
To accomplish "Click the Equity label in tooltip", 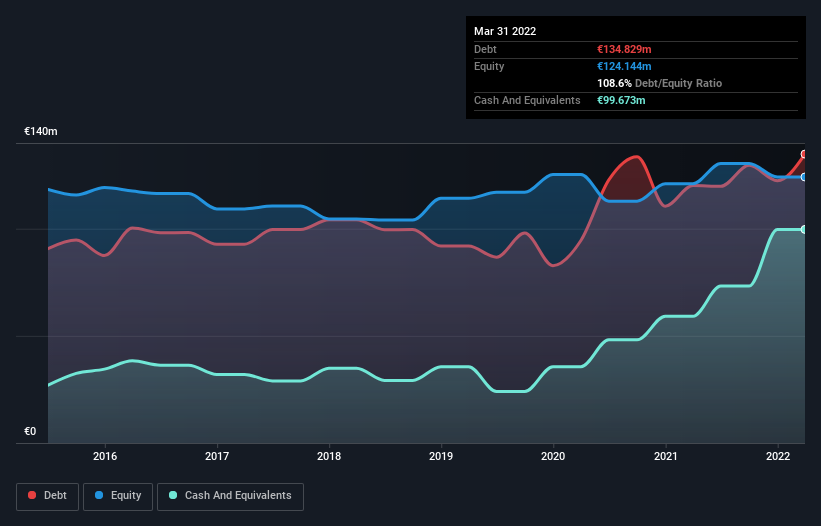I will [x=489, y=66].
